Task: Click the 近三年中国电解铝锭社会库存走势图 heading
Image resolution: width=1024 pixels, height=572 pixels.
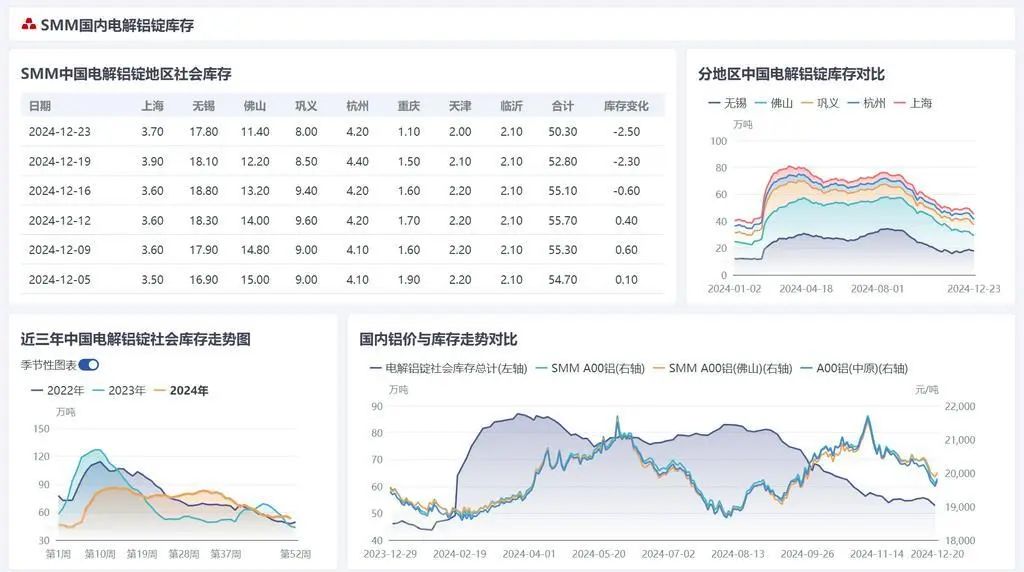Action: (135, 339)
